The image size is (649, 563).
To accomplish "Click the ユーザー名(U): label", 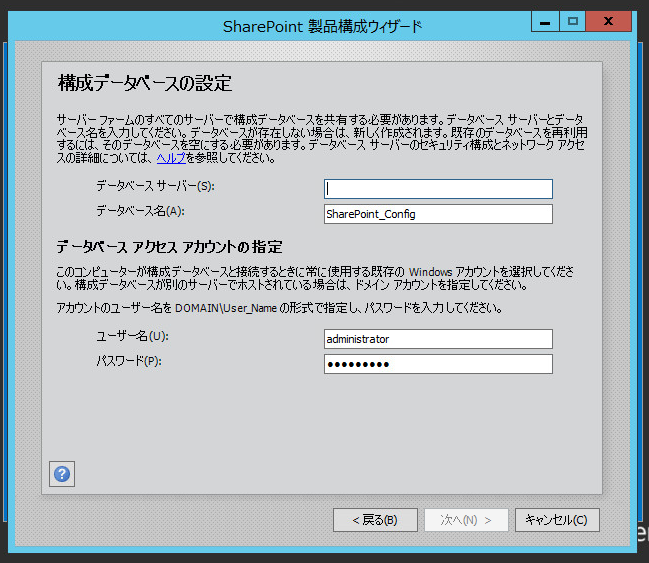I will (x=132, y=336).
